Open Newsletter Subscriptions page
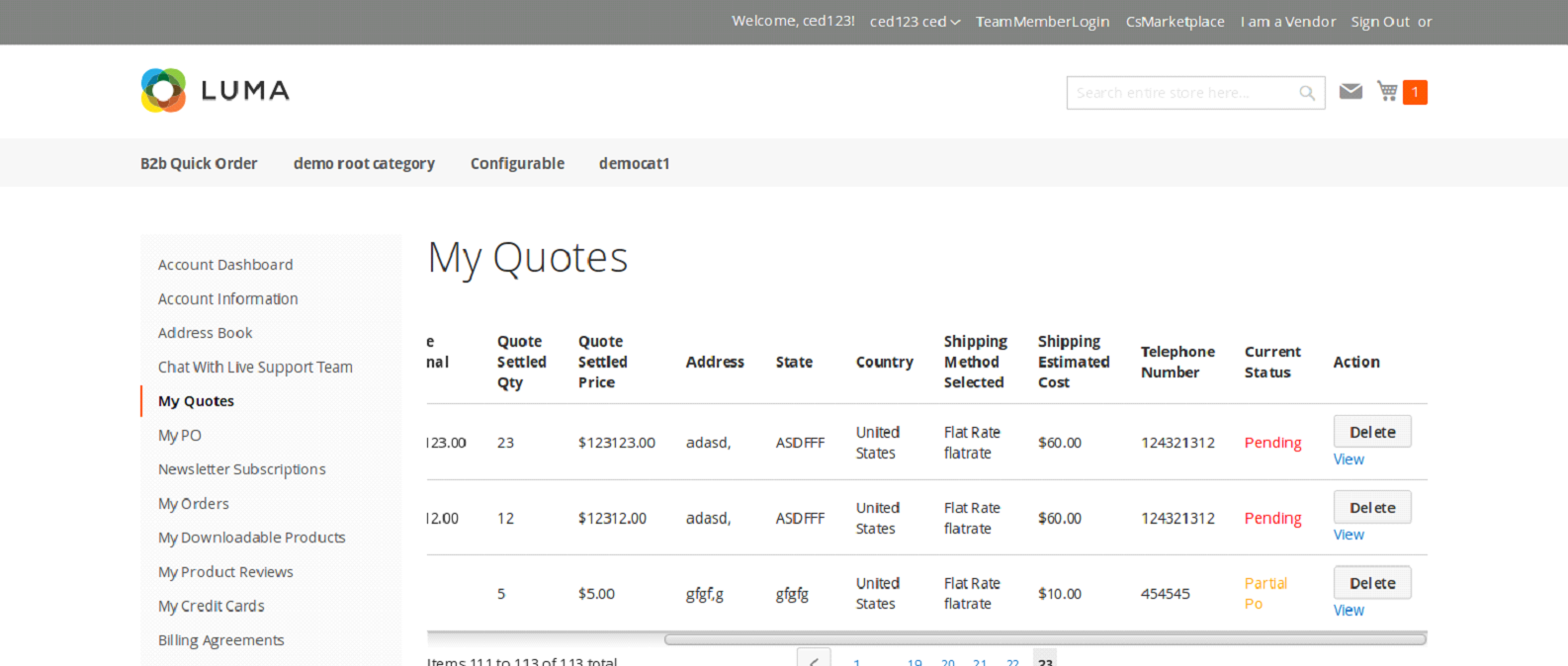 (241, 469)
